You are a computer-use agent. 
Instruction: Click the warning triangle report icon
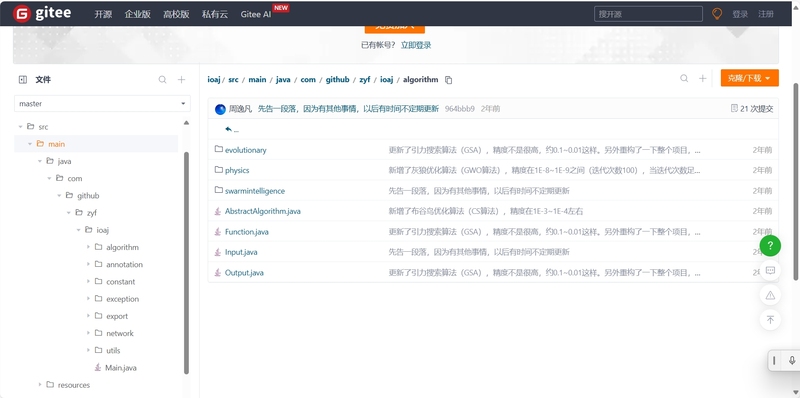770,295
